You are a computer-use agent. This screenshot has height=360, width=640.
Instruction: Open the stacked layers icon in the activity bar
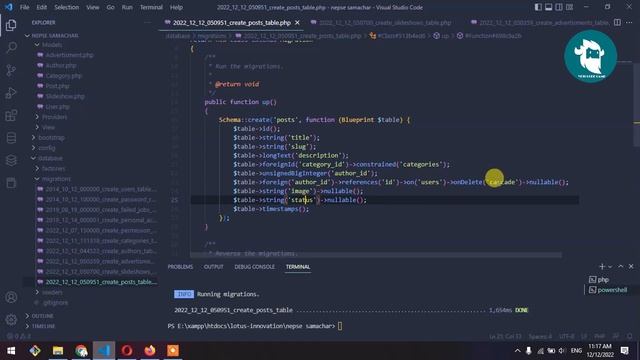coord(11,160)
